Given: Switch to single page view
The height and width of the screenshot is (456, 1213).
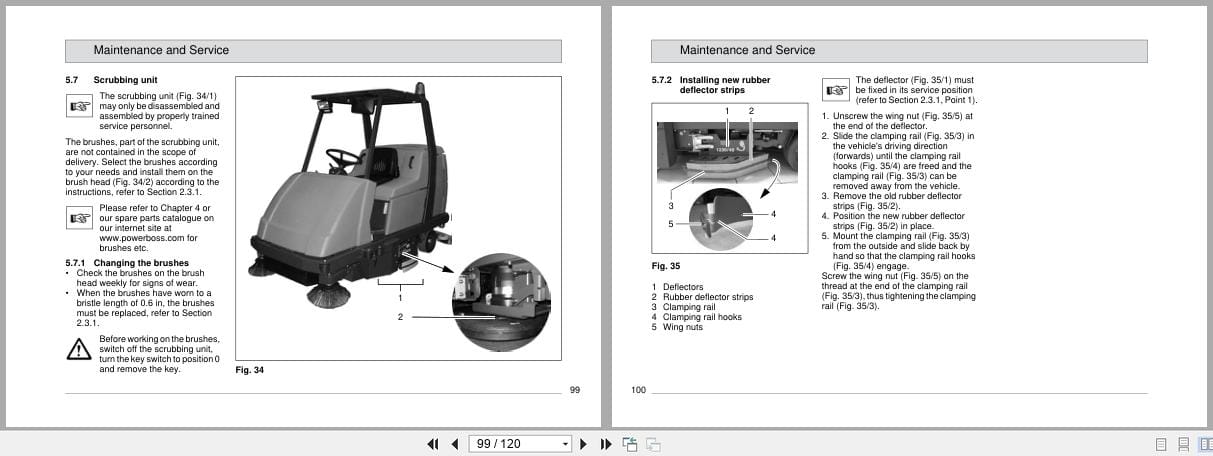Looking at the screenshot, I should click(1162, 444).
